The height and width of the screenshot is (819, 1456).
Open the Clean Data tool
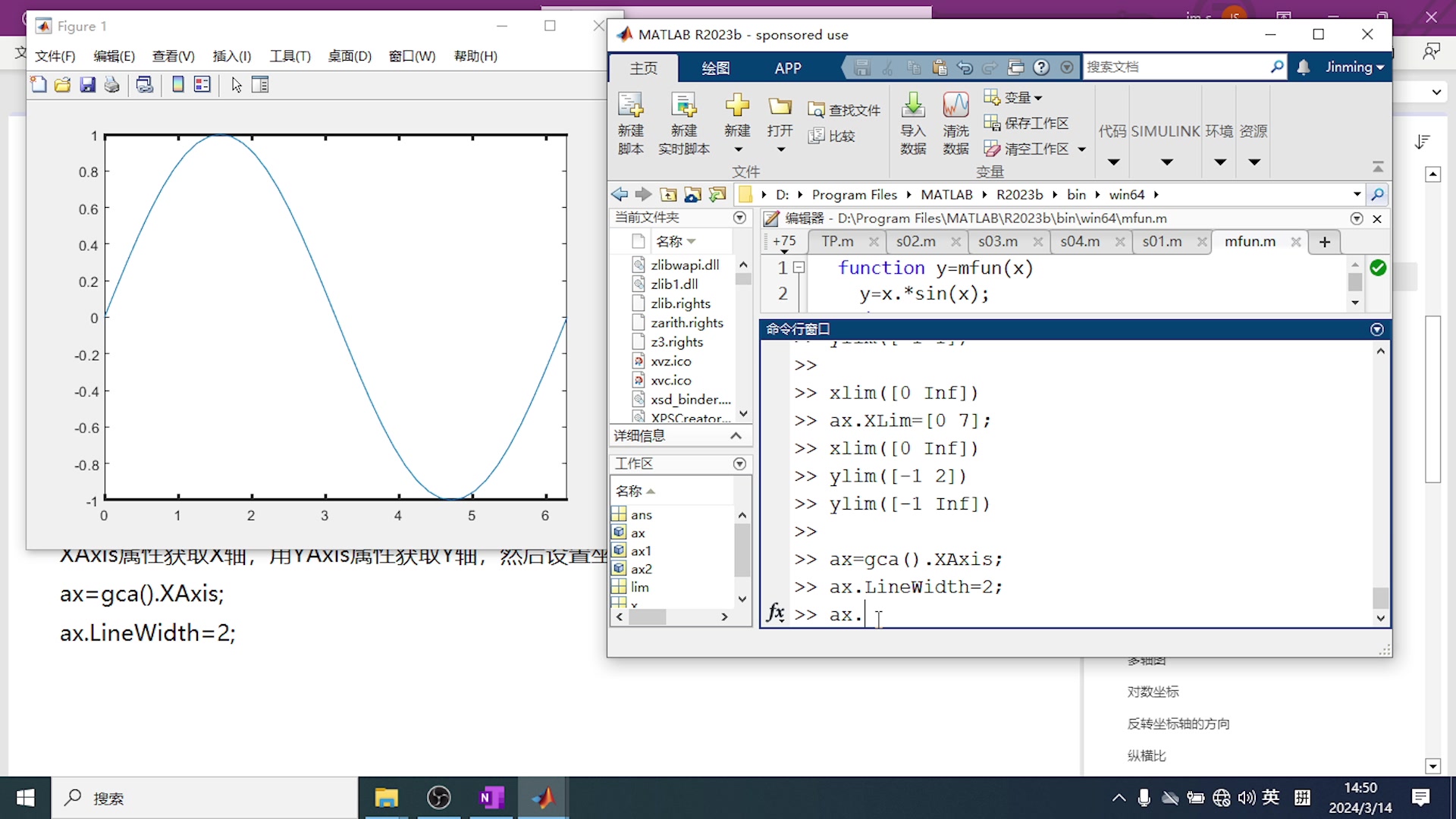[x=955, y=106]
